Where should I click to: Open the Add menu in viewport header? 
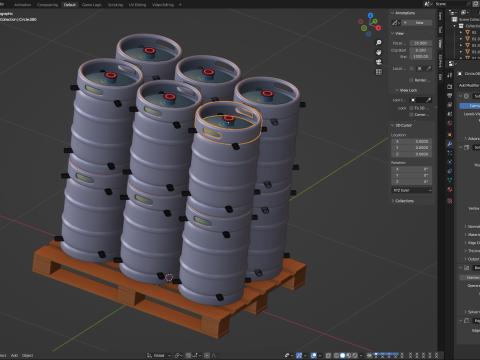14,355
